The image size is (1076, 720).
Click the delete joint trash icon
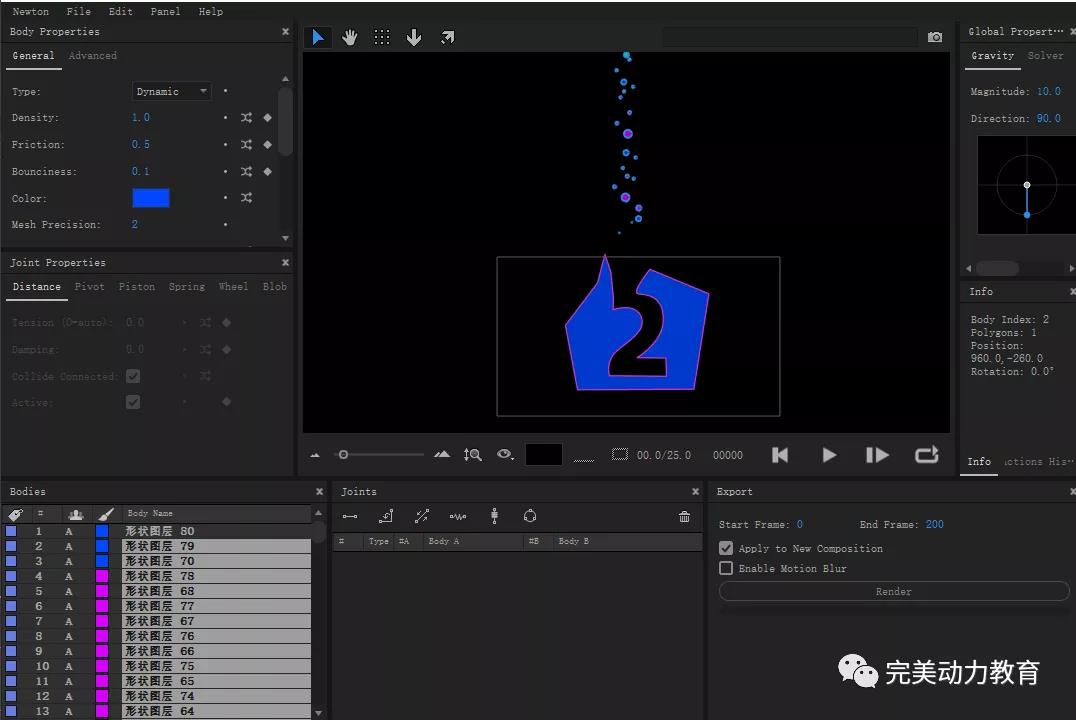click(684, 516)
